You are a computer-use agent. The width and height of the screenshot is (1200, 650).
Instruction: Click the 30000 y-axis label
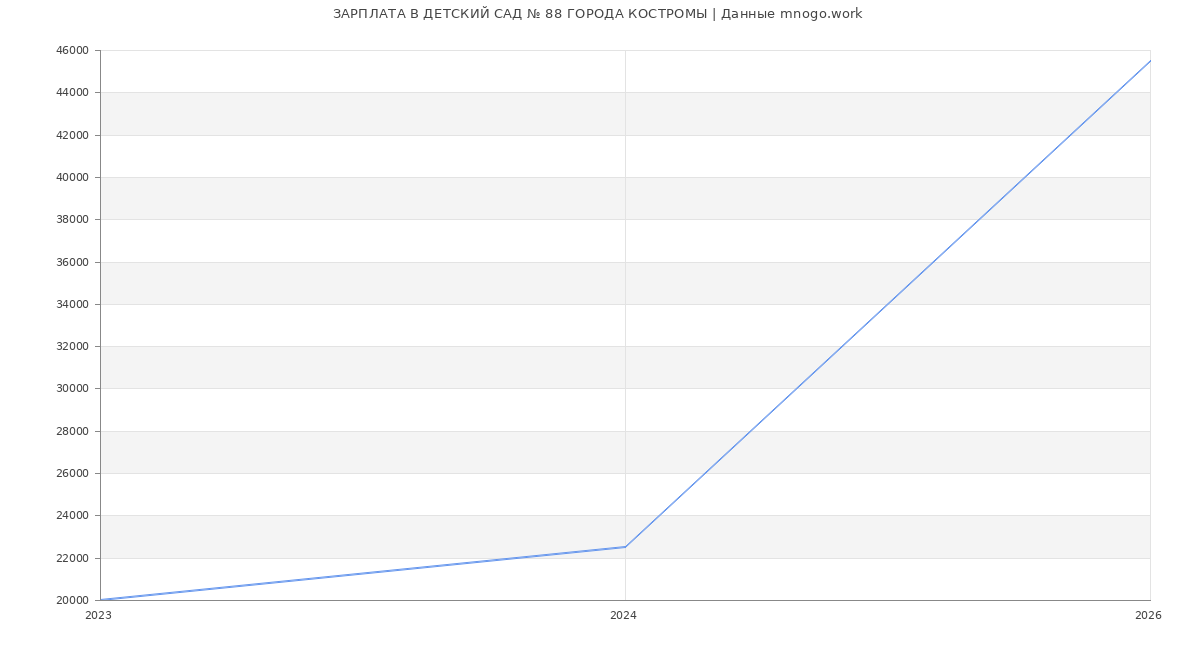point(74,389)
